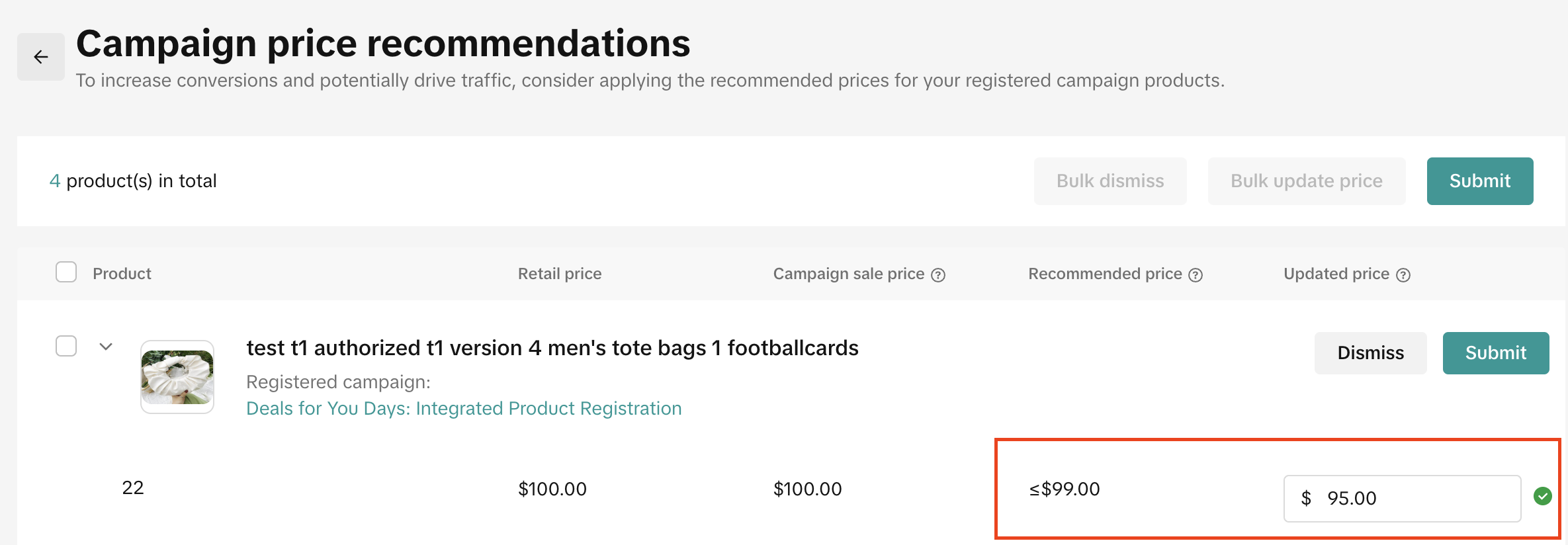This screenshot has width=1568, height=545.
Task: Select the tote bags product row checkbox
Action: (x=66, y=346)
